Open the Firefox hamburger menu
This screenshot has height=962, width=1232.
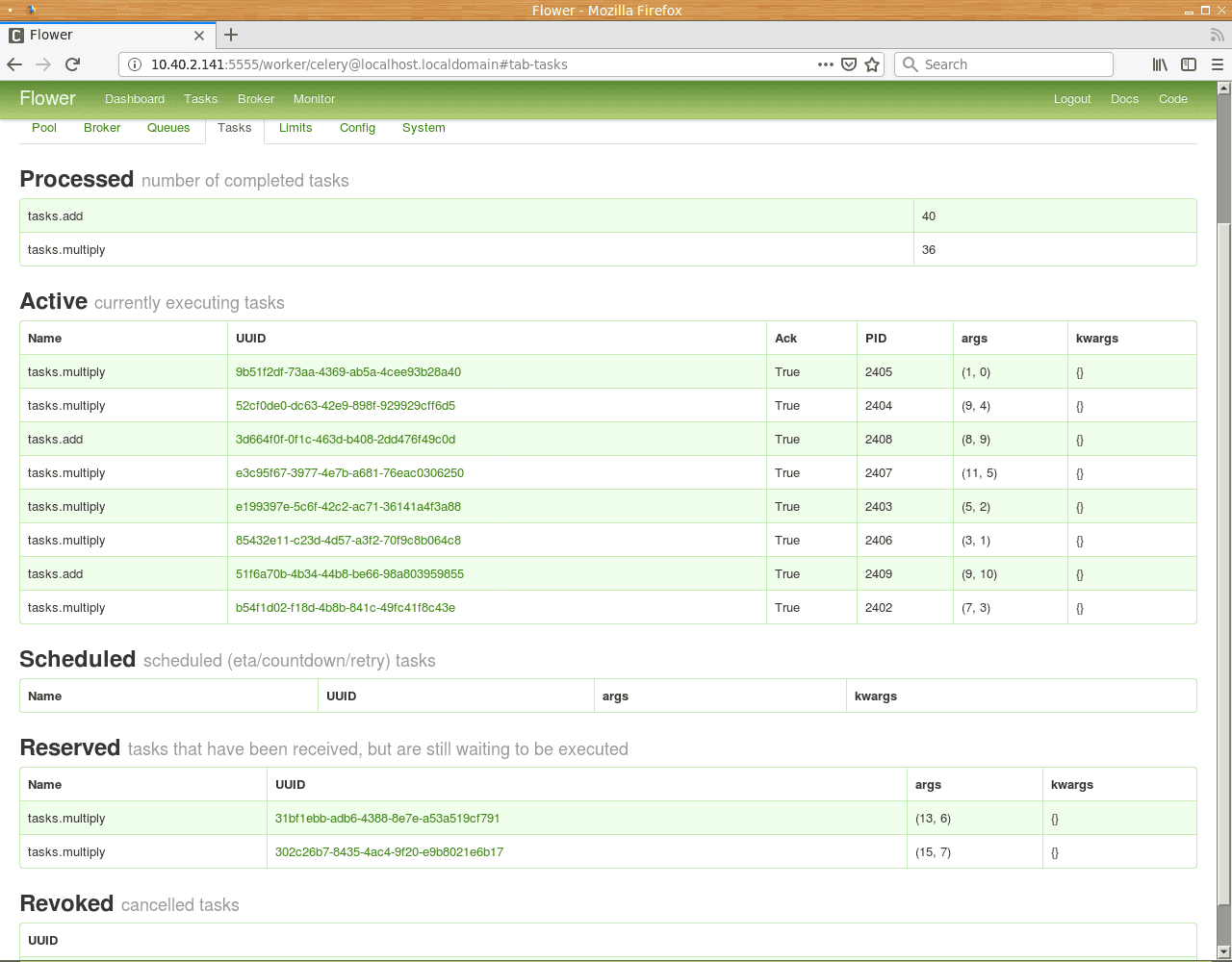pyautogui.click(x=1217, y=64)
